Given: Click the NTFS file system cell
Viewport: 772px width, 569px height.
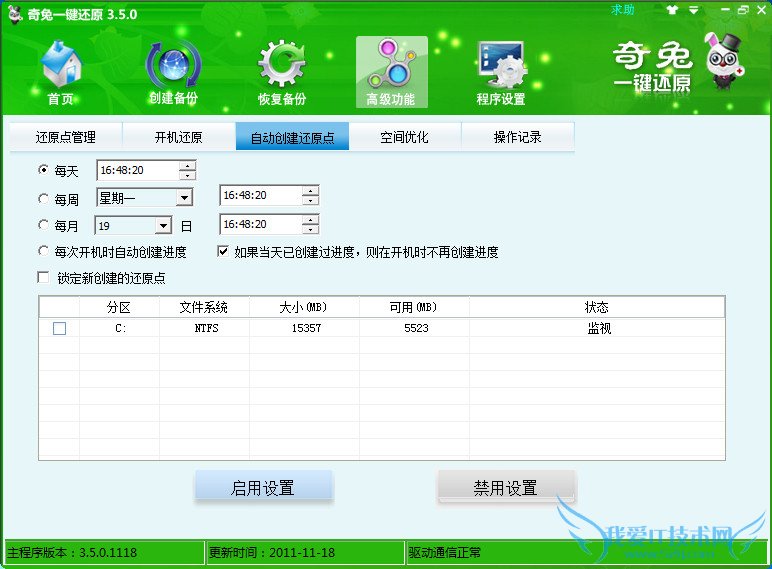Looking at the screenshot, I should point(205,328).
